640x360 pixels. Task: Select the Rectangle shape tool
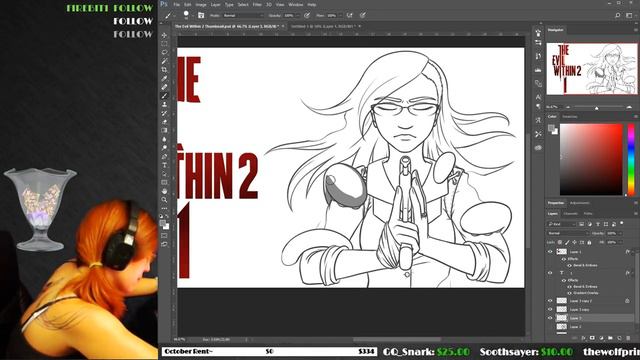[164, 182]
